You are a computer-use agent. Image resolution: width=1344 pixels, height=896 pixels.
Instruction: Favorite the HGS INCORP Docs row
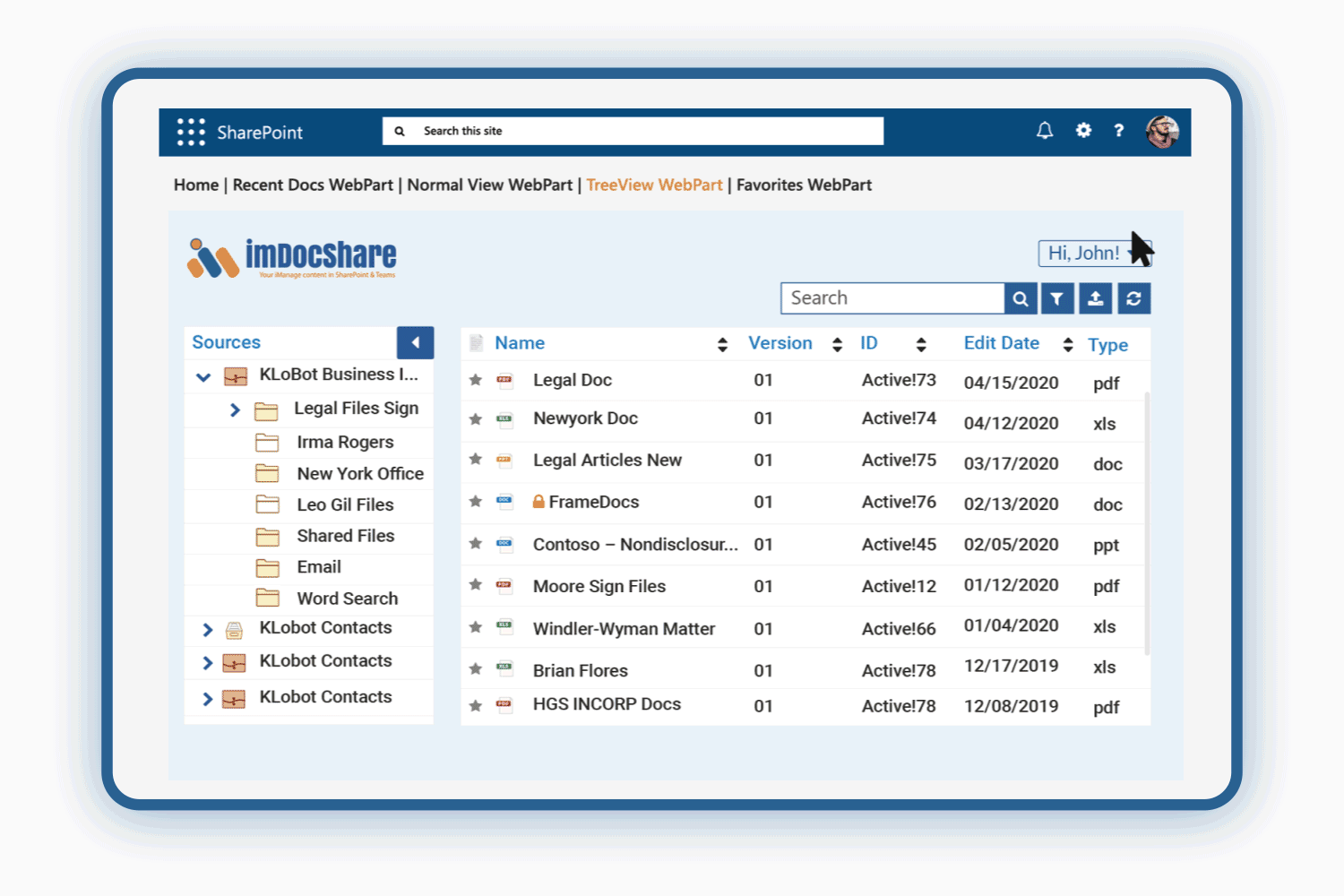click(x=476, y=705)
